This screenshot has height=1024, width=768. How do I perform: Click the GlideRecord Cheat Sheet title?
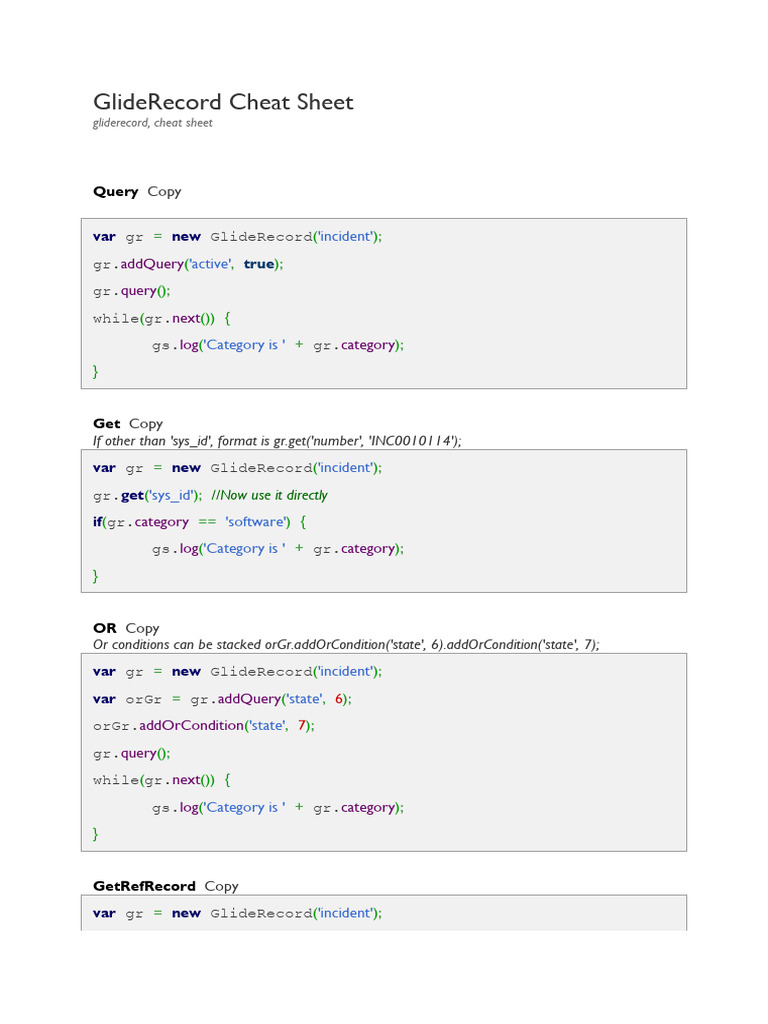coord(223,102)
